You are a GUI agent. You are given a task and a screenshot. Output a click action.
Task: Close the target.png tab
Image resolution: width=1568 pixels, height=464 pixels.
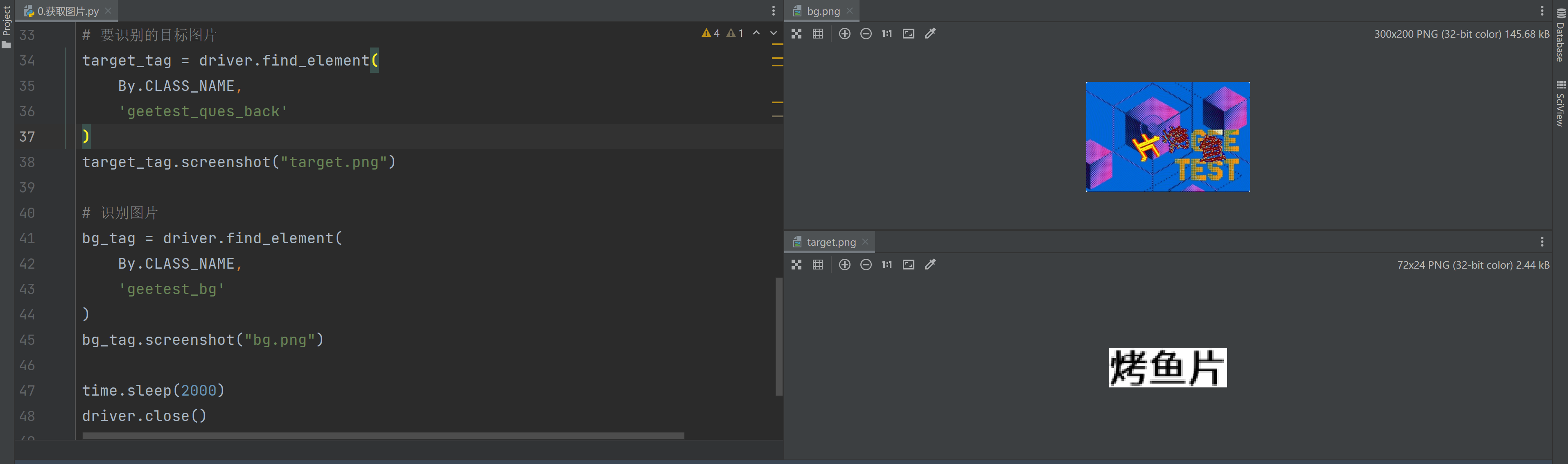click(x=866, y=242)
